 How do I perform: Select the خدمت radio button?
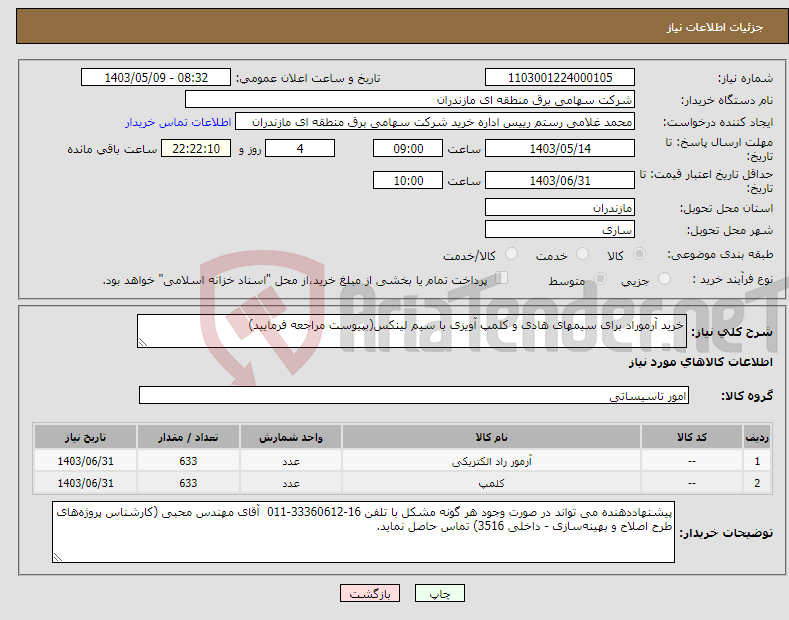click(x=582, y=254)
